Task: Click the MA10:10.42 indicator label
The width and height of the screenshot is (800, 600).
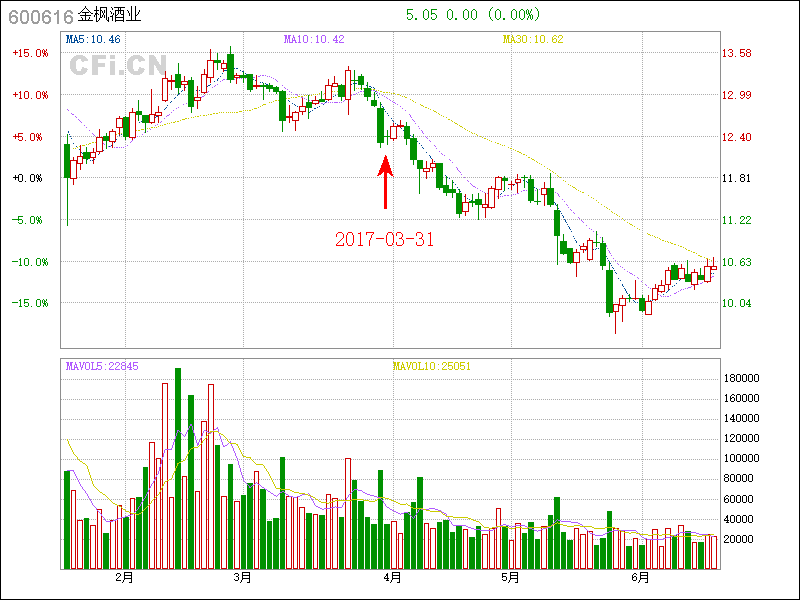Action: click(314, 39)
